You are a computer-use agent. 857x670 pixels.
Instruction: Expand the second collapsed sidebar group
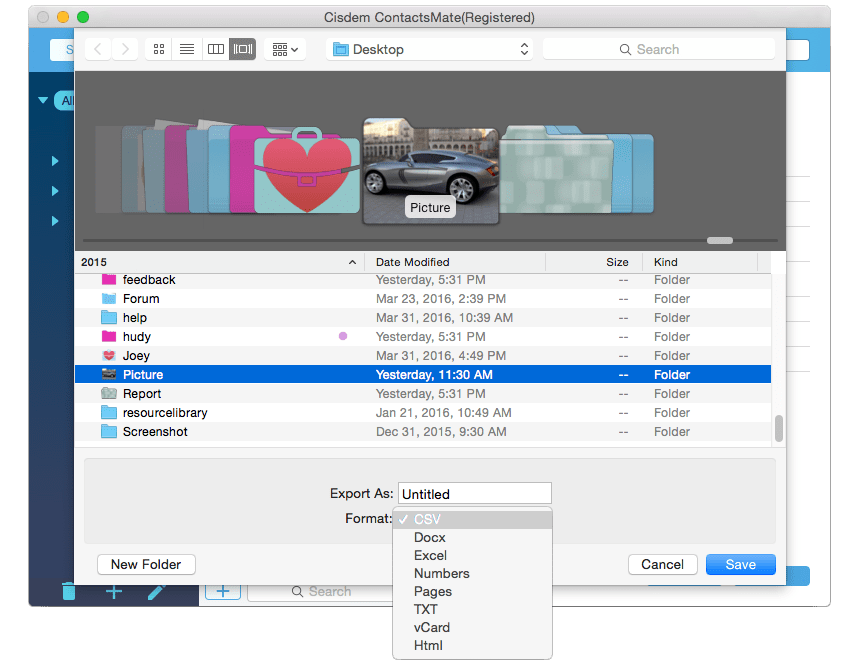pyautogui.click(x=55, y=191)
